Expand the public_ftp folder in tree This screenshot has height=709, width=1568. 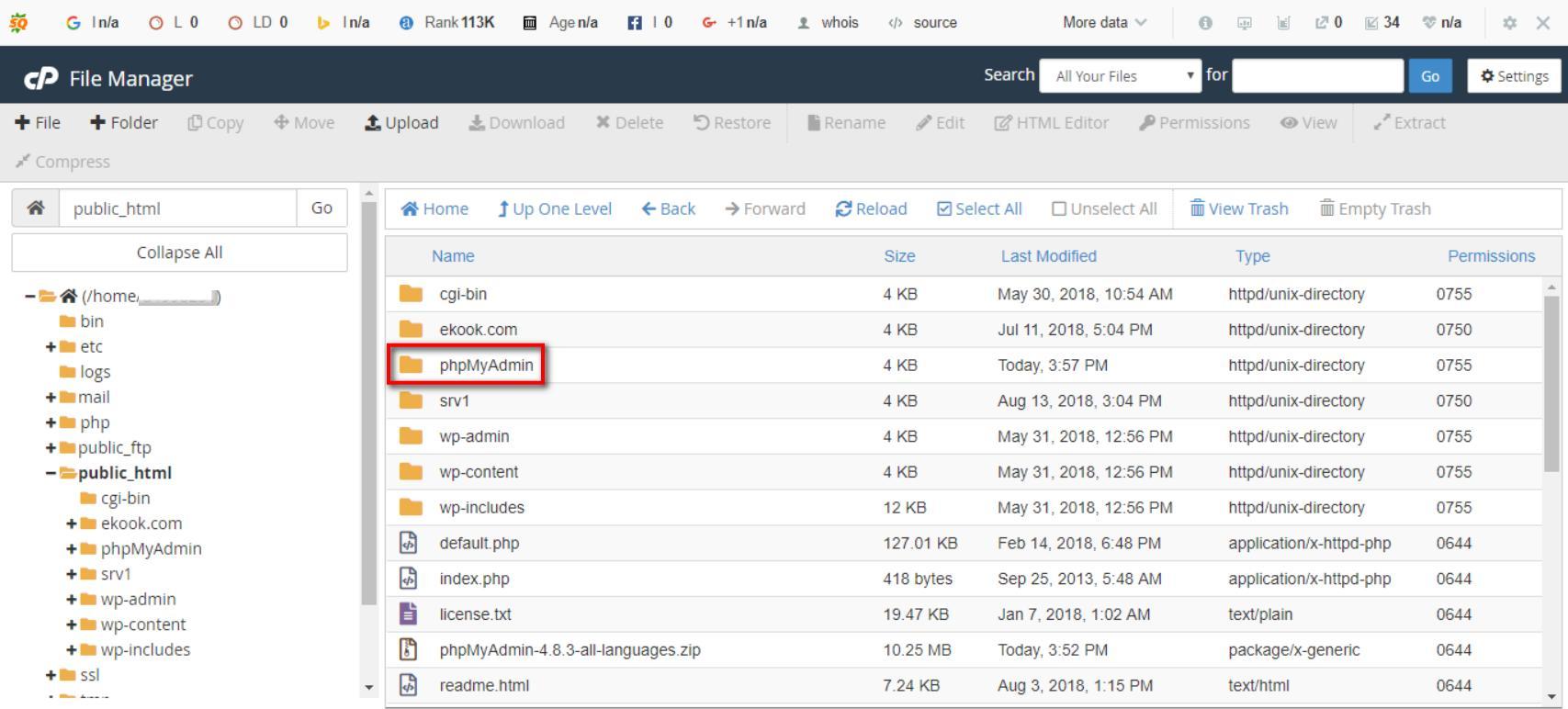pyautogui.click(x=51, y=447)
